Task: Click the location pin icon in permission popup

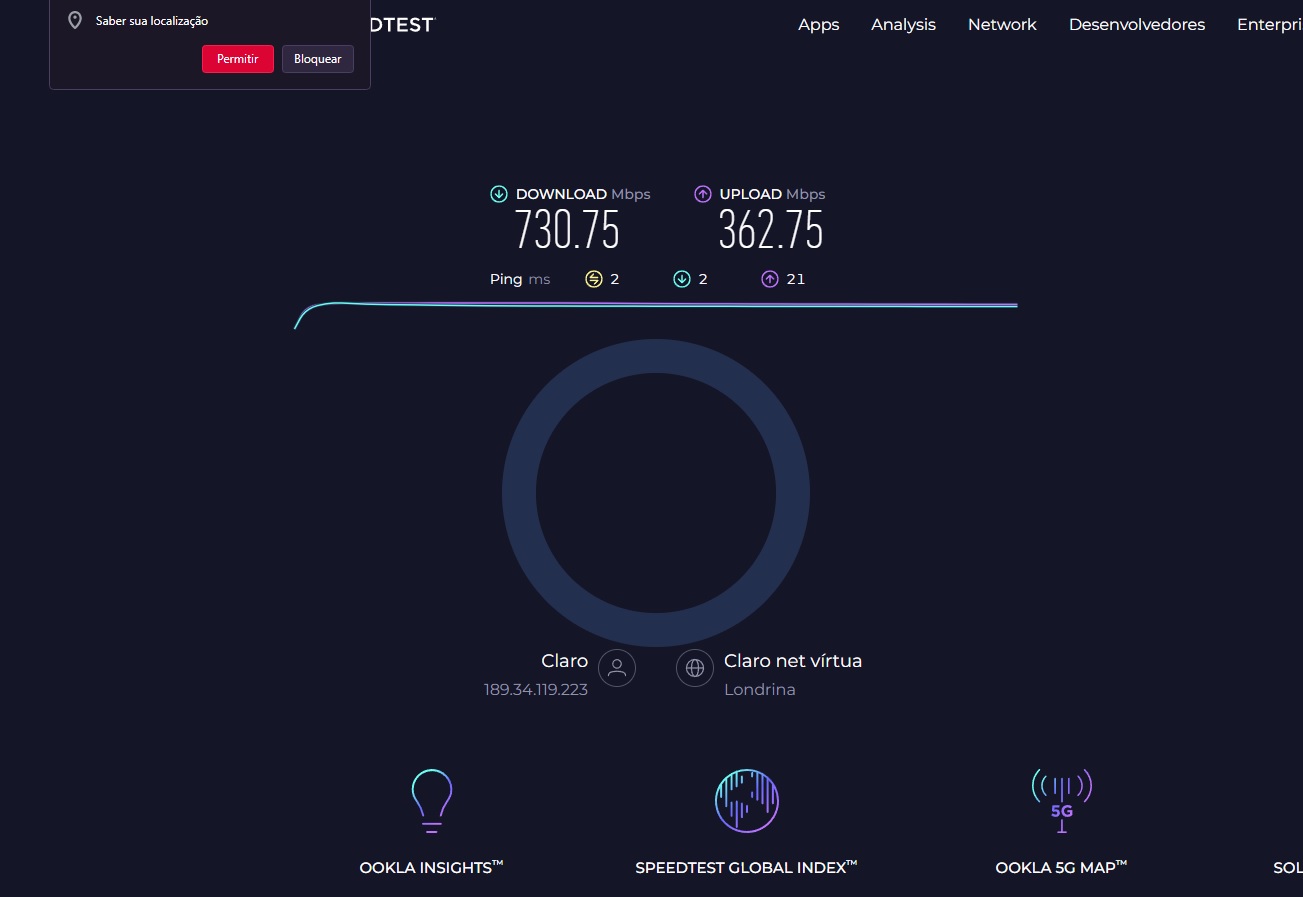Action: pos(75,21)
